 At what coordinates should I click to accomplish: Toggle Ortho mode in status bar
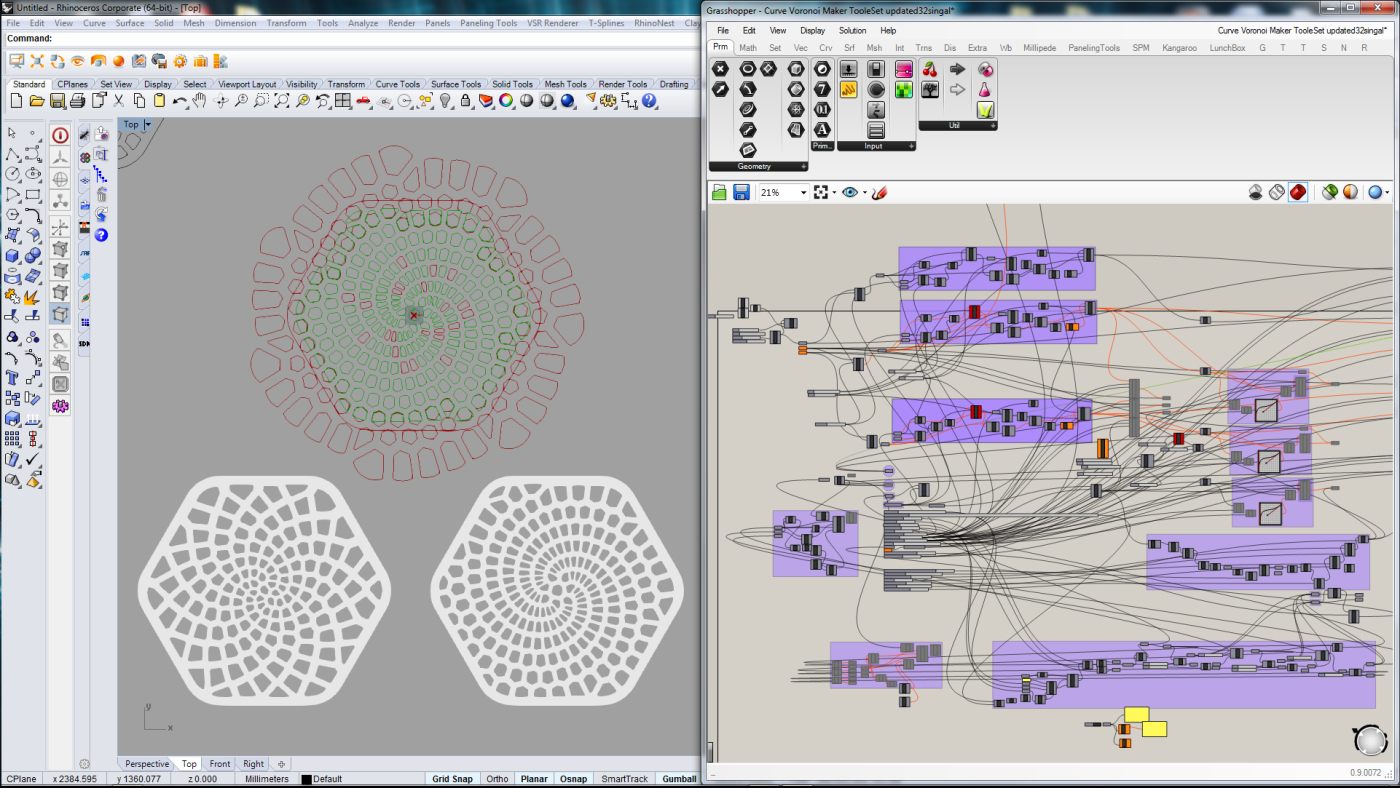click(497, 779)
